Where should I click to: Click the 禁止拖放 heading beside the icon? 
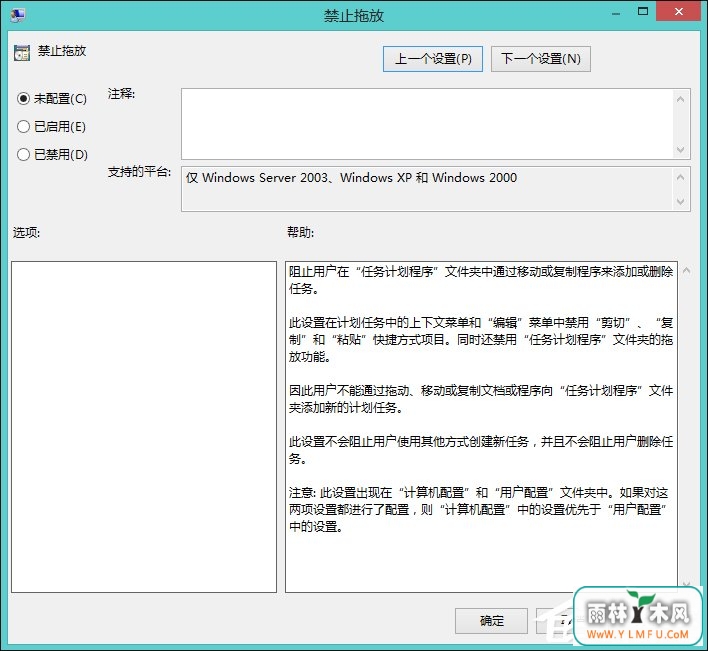(62, 51)
